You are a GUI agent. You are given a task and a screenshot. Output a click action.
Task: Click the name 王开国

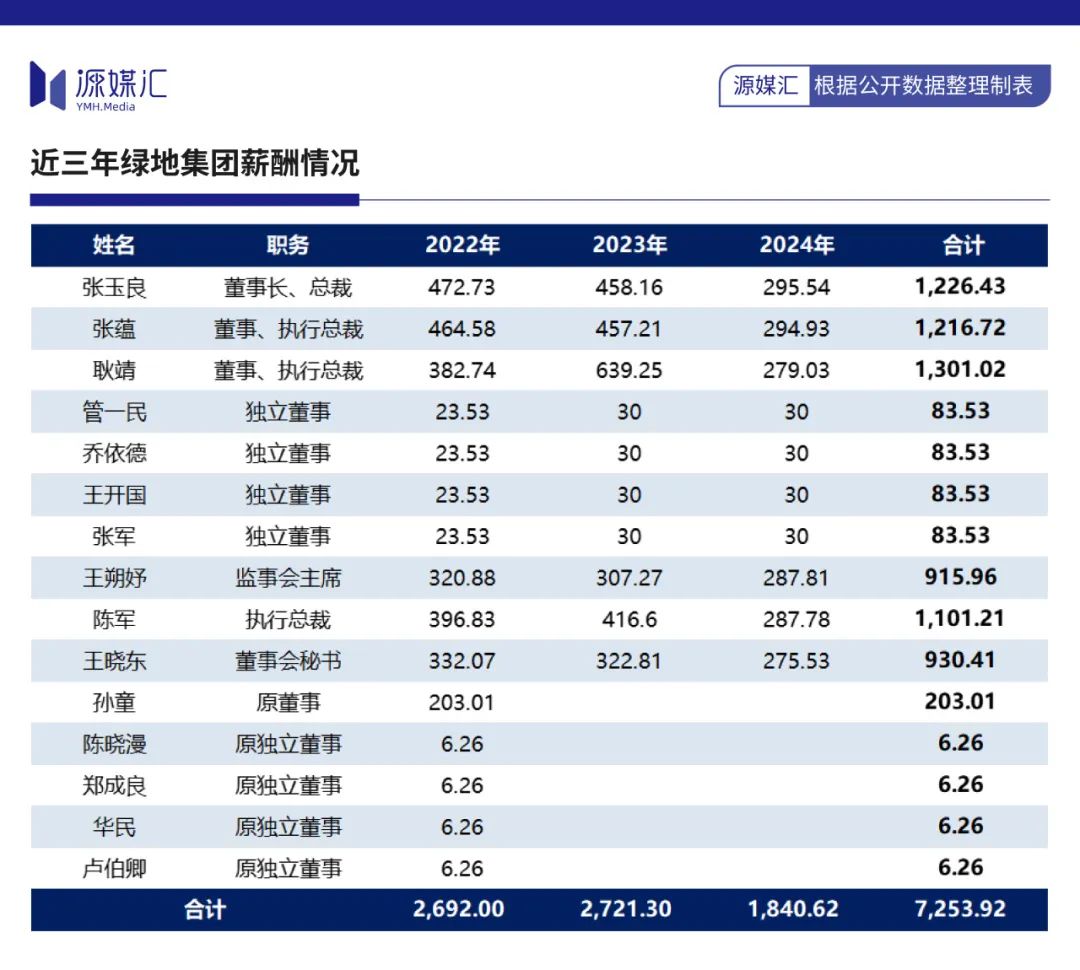[x=114, y=495]
